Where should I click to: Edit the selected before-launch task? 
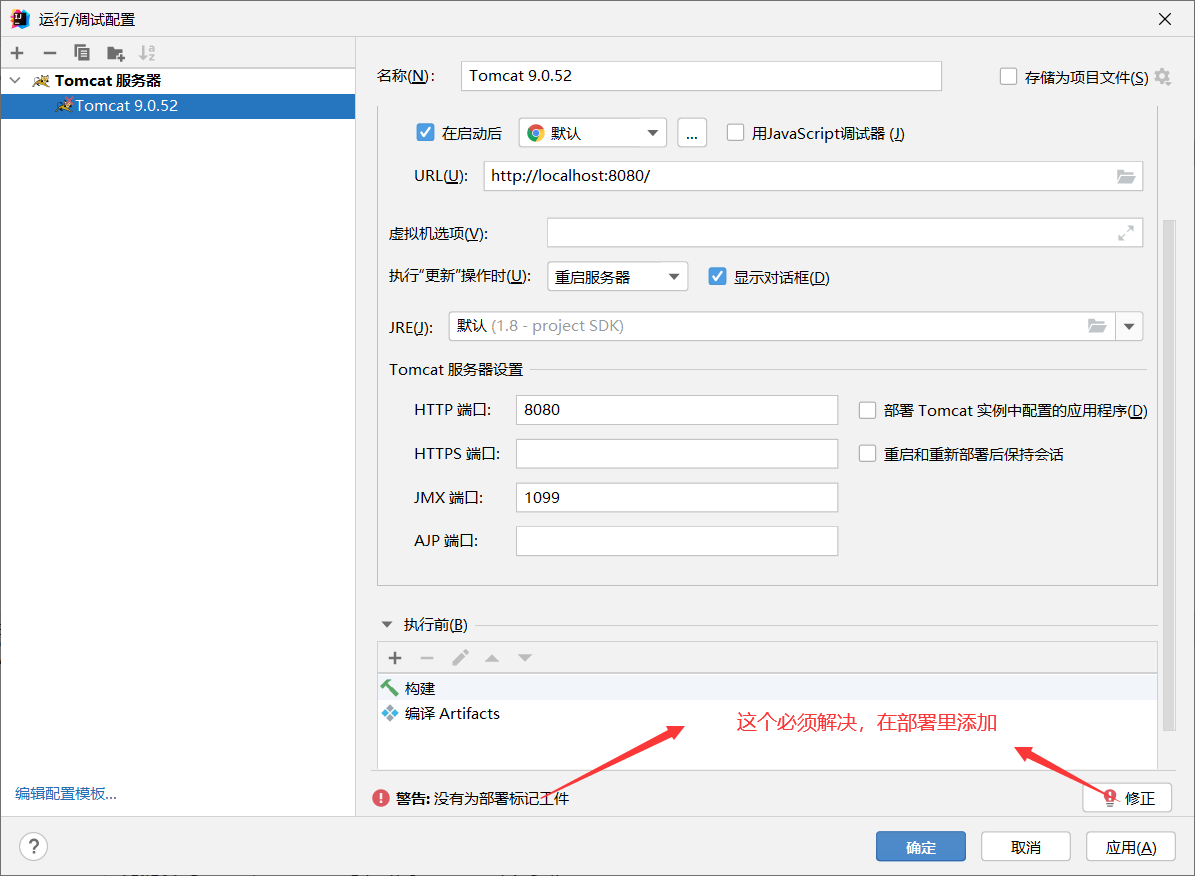point(460,658)
